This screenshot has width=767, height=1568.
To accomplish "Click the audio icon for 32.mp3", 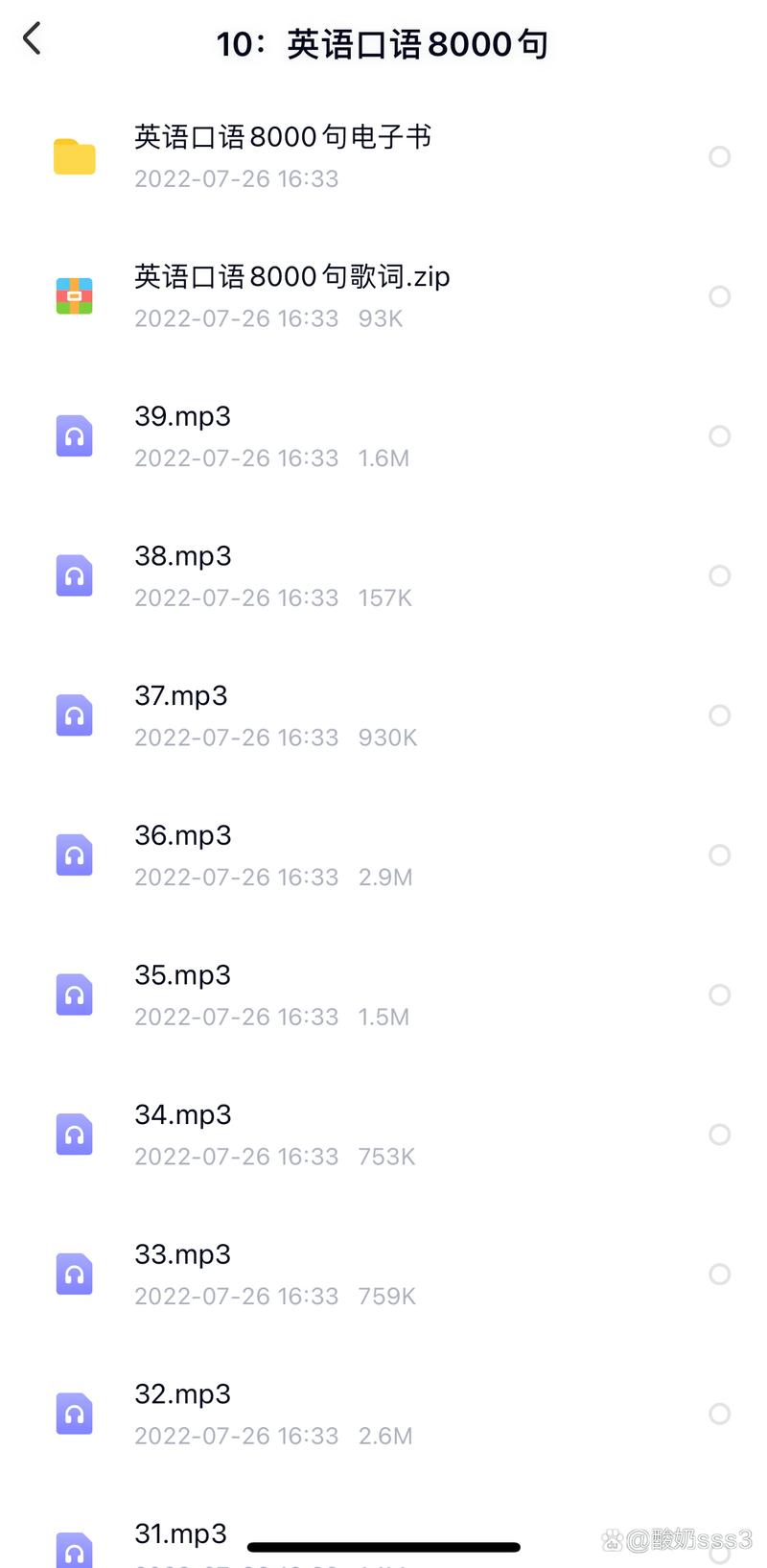I will pos(74,1414).
